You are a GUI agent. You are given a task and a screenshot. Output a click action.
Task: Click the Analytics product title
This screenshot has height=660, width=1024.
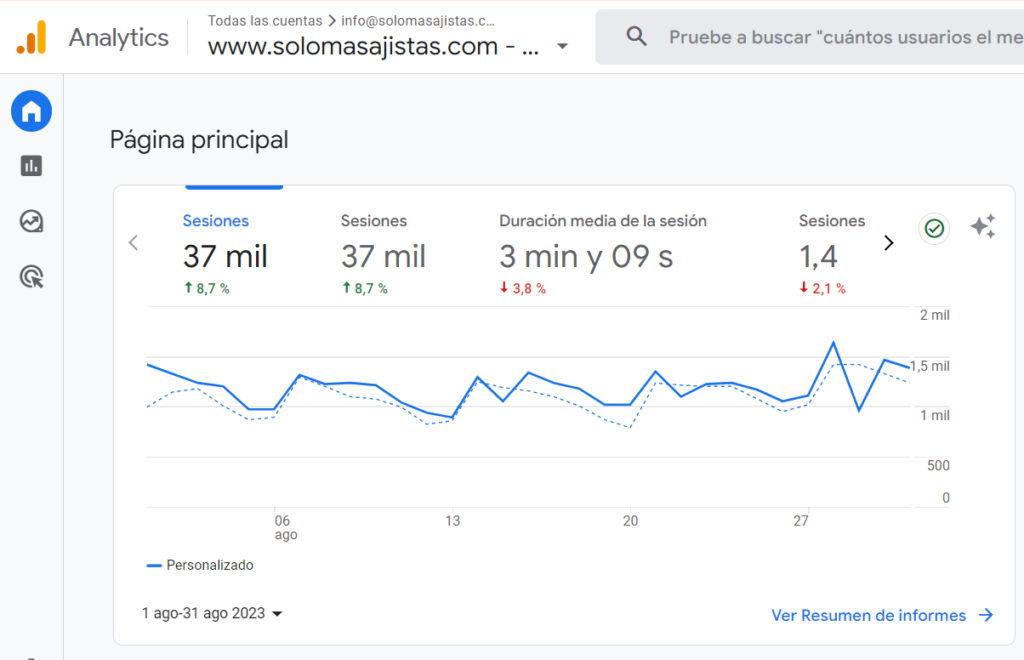[x=119, y=37]
